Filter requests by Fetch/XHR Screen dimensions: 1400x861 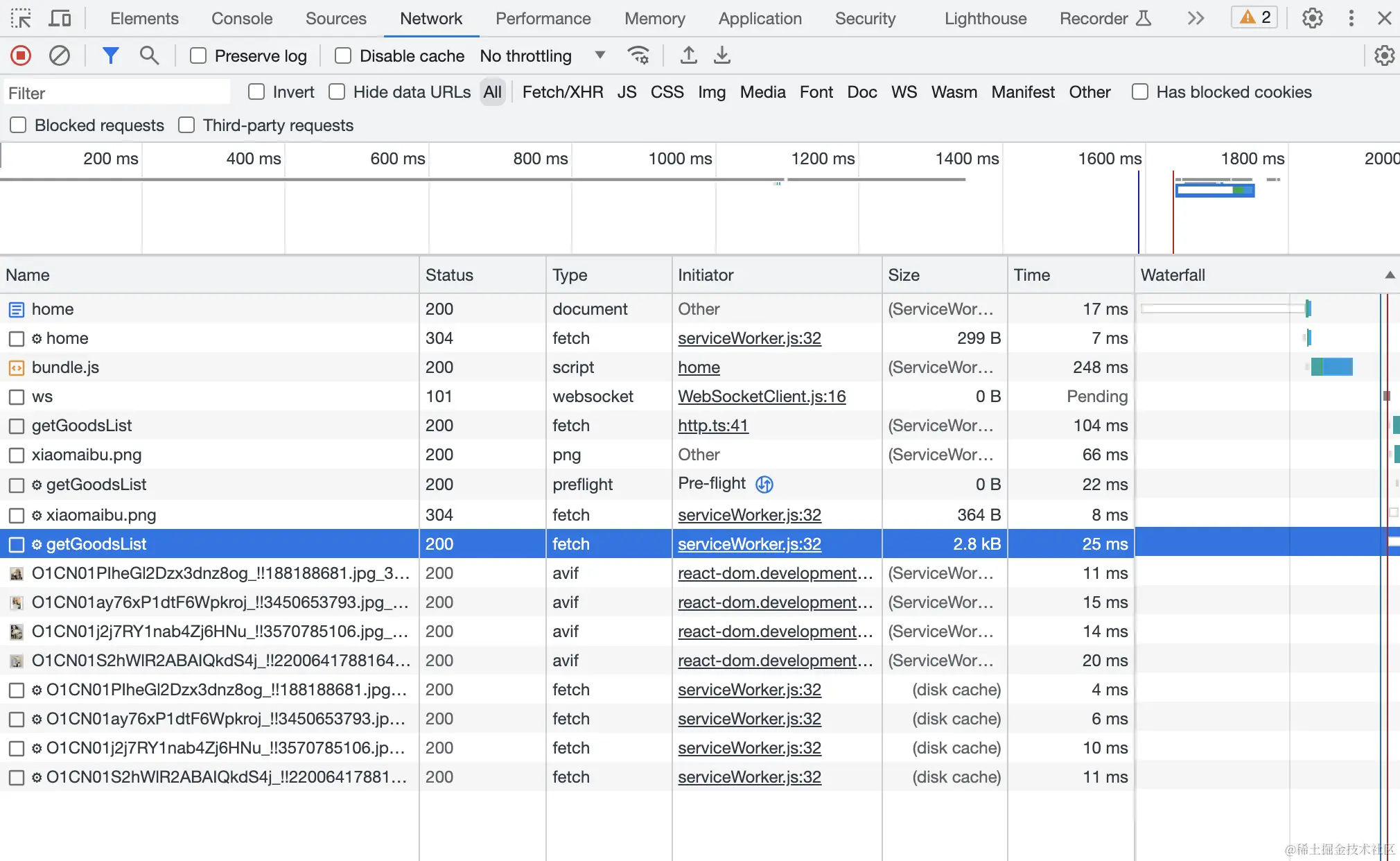(562, 92)
